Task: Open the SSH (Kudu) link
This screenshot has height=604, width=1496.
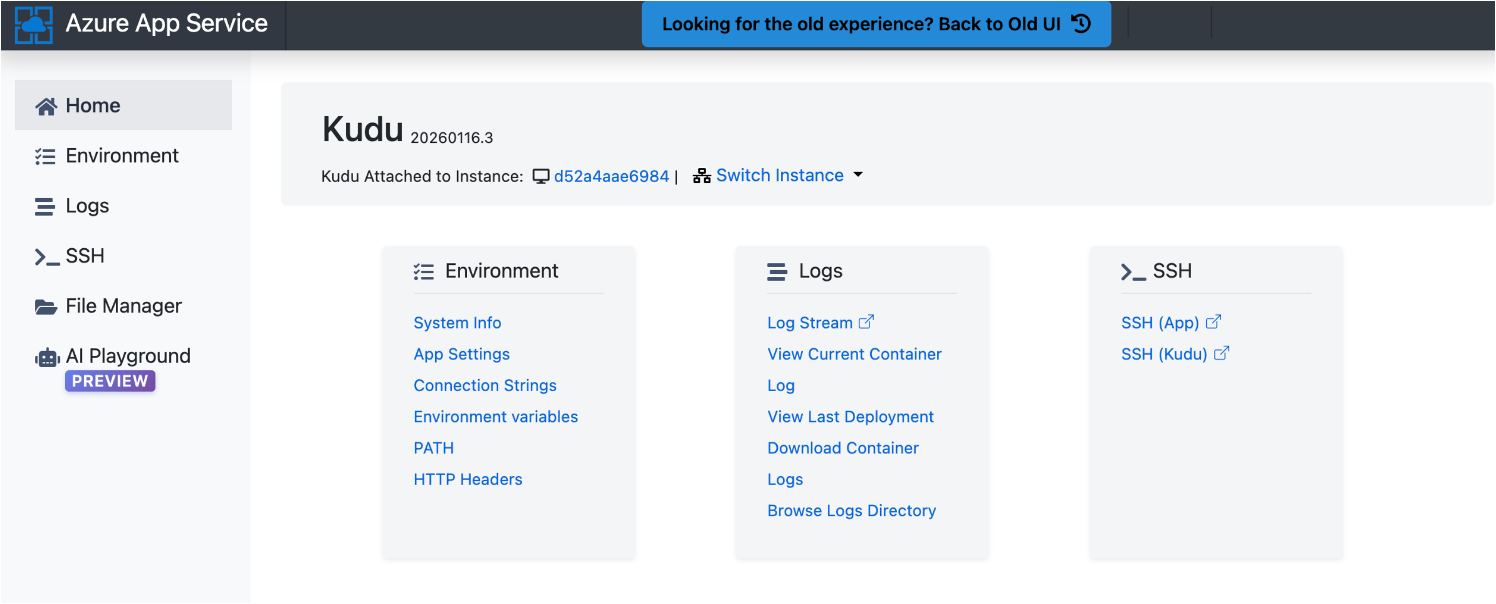Action: coord(1164,354)
